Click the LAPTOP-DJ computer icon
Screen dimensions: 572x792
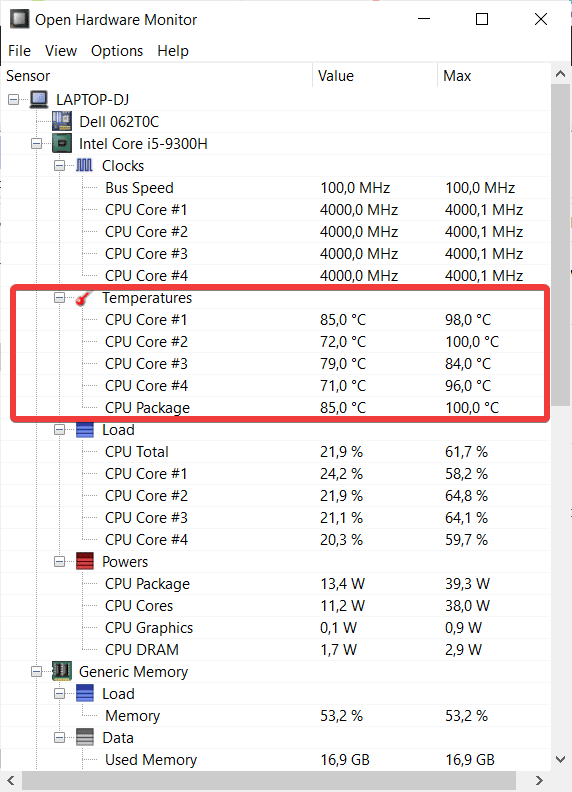click(39, 100)
